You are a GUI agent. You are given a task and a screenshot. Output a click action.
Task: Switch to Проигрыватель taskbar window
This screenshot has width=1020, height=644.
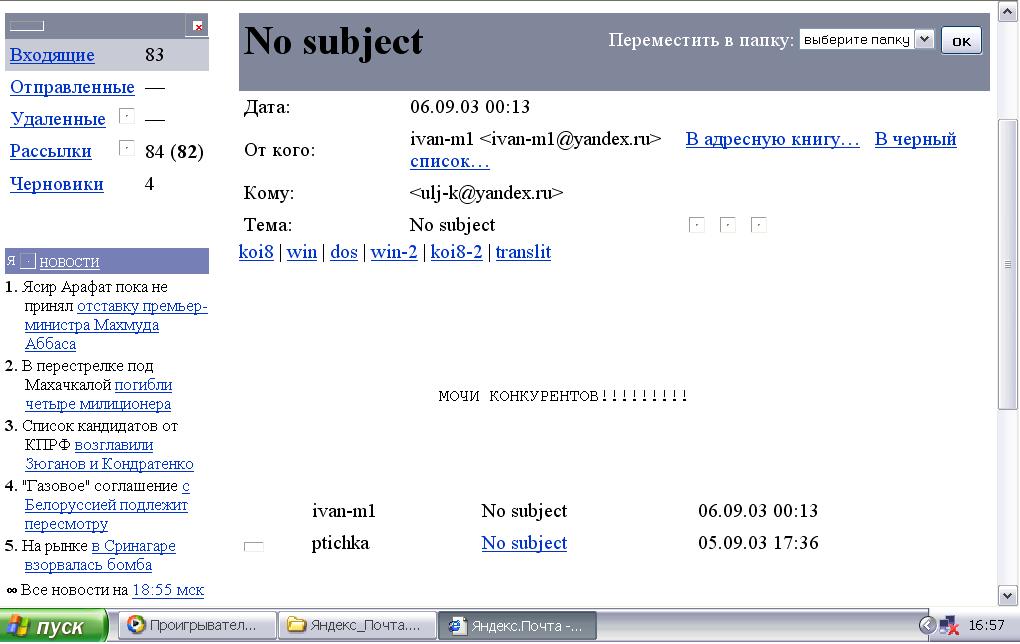pyautogui.click(x=197, y=626)
